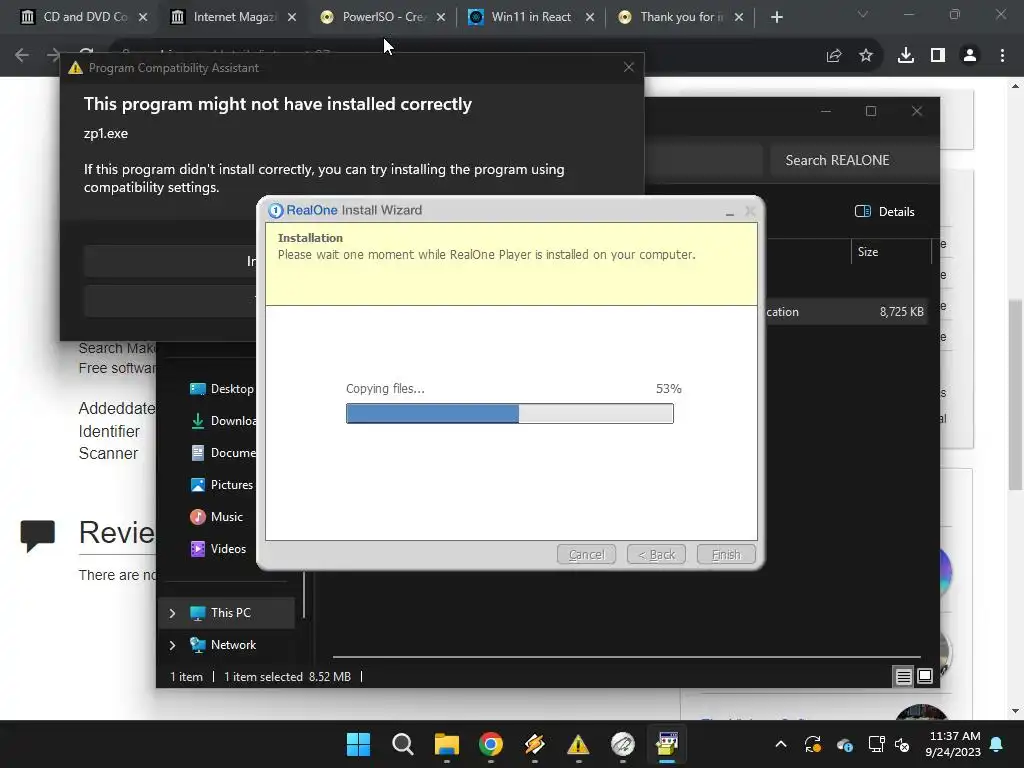Click the OneDrive cloud tray icon
Viewport: 1024px width, 768px height.
(x=844, y=744)
